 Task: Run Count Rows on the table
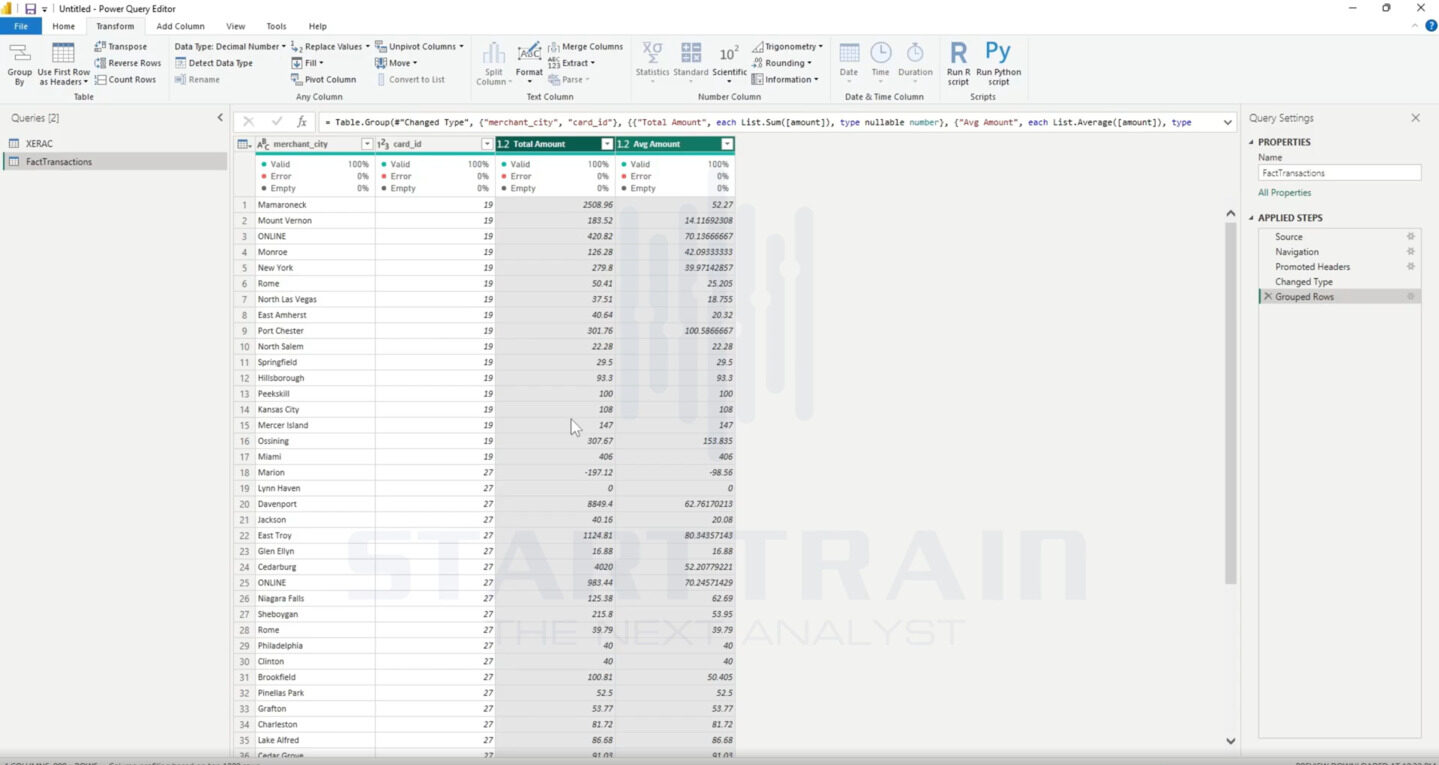125,79
